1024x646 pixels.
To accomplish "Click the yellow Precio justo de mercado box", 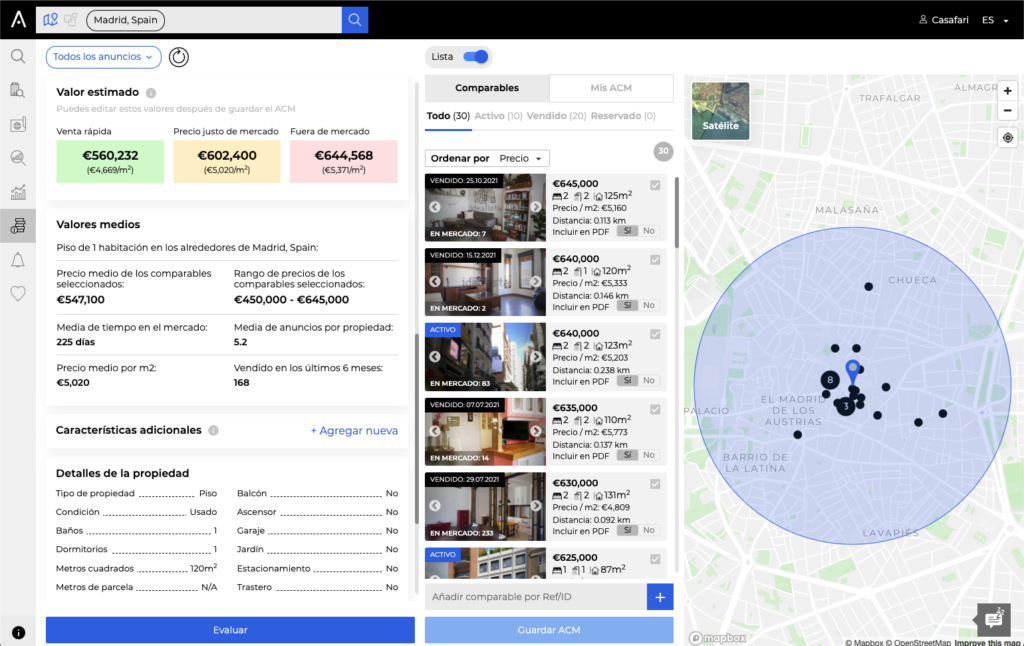I will tap(227, 161).
